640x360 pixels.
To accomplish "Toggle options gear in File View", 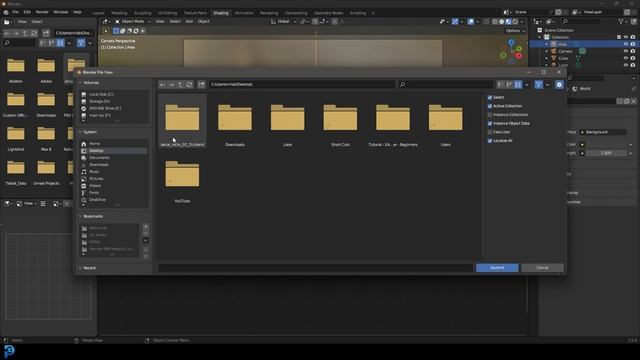I will (559, 84).
